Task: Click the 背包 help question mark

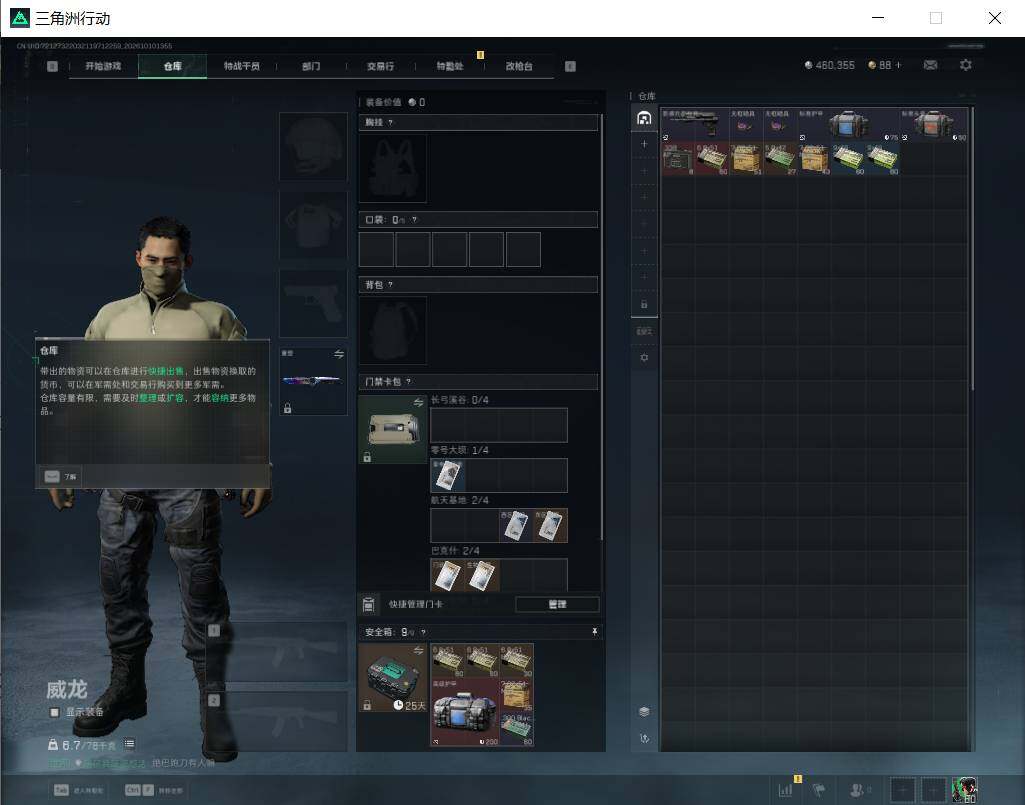Action: 391,284
